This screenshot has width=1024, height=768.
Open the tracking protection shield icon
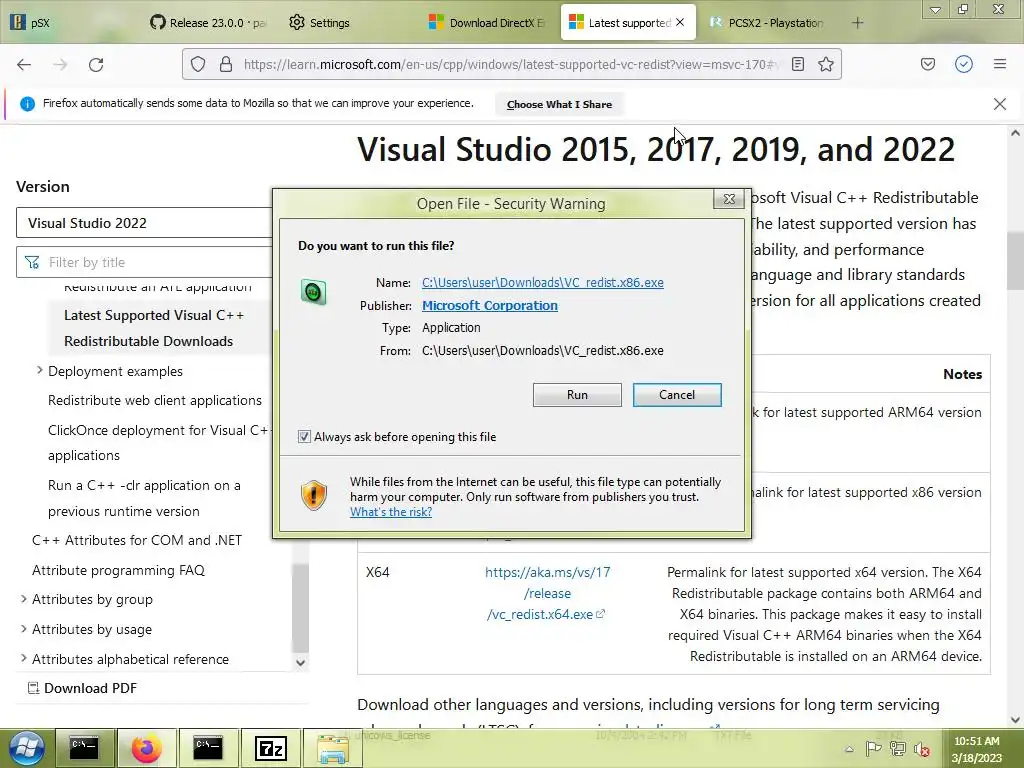(198, 64)
